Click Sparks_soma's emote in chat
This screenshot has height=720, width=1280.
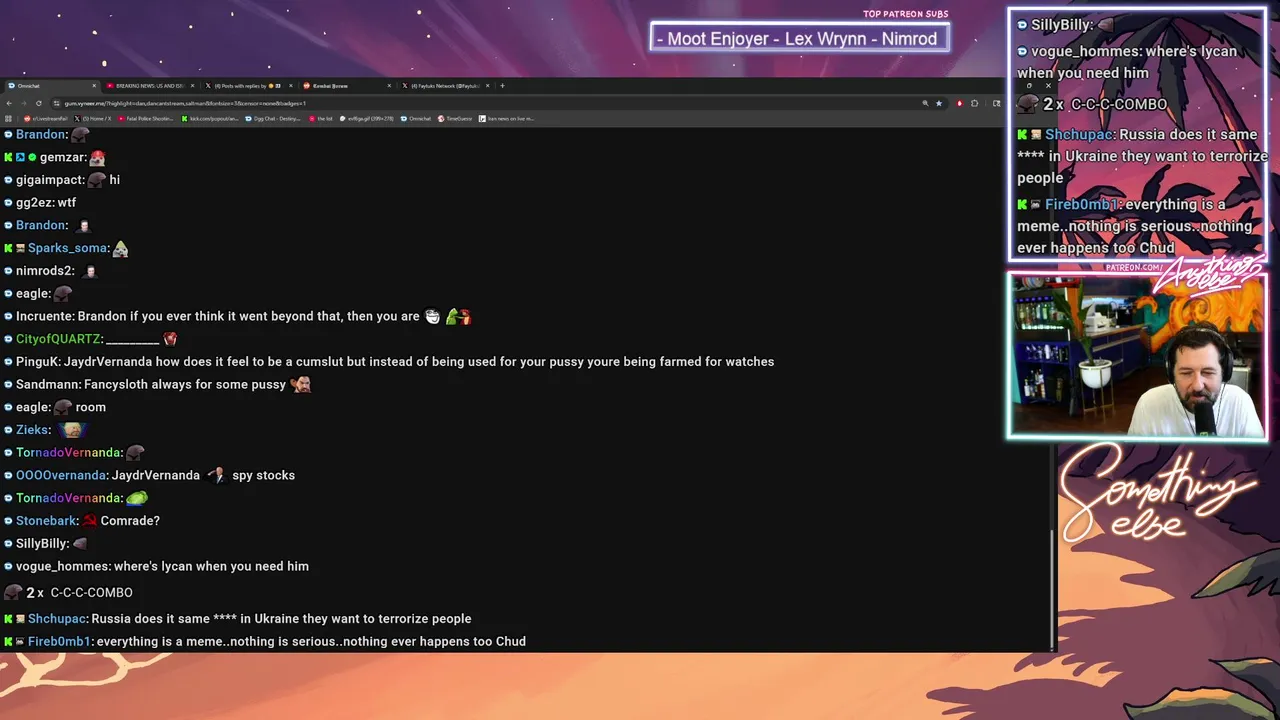pos(120,248)
